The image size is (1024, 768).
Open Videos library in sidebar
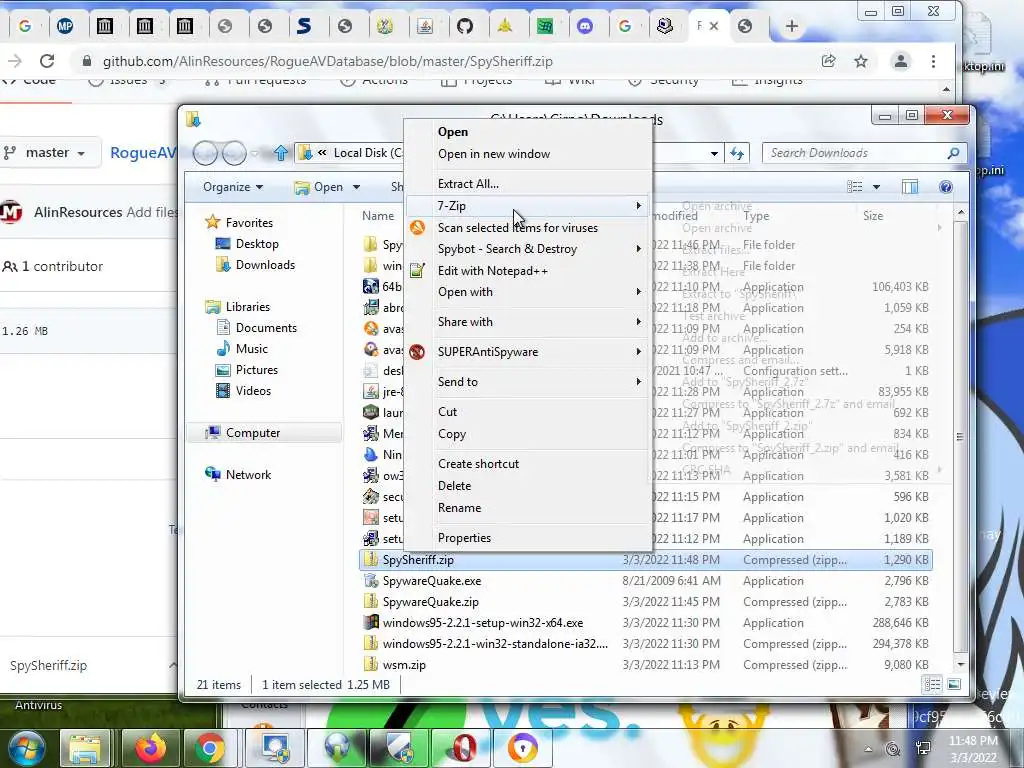click(244, 391)
